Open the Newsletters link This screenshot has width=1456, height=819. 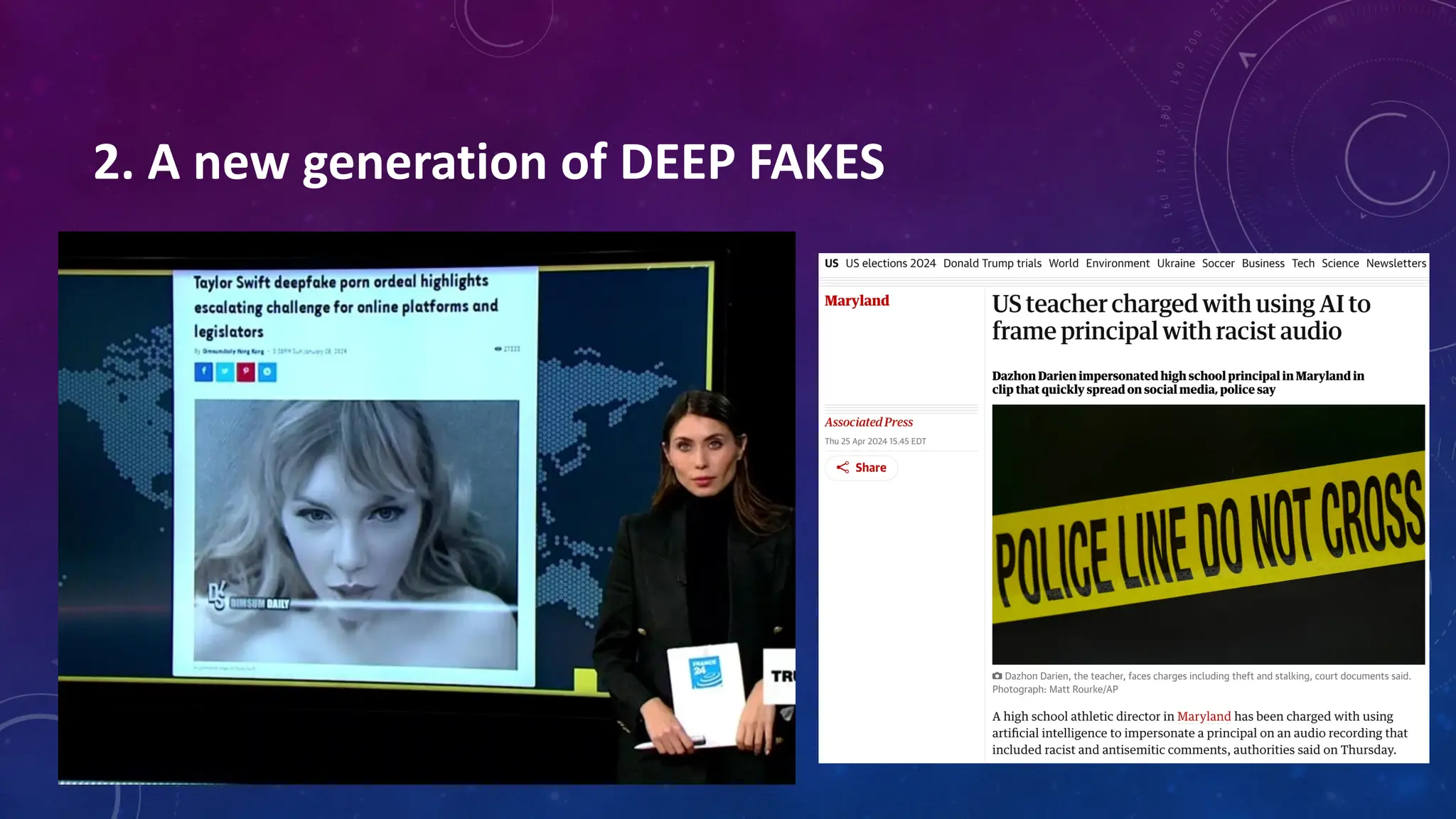pos(1396,263)
